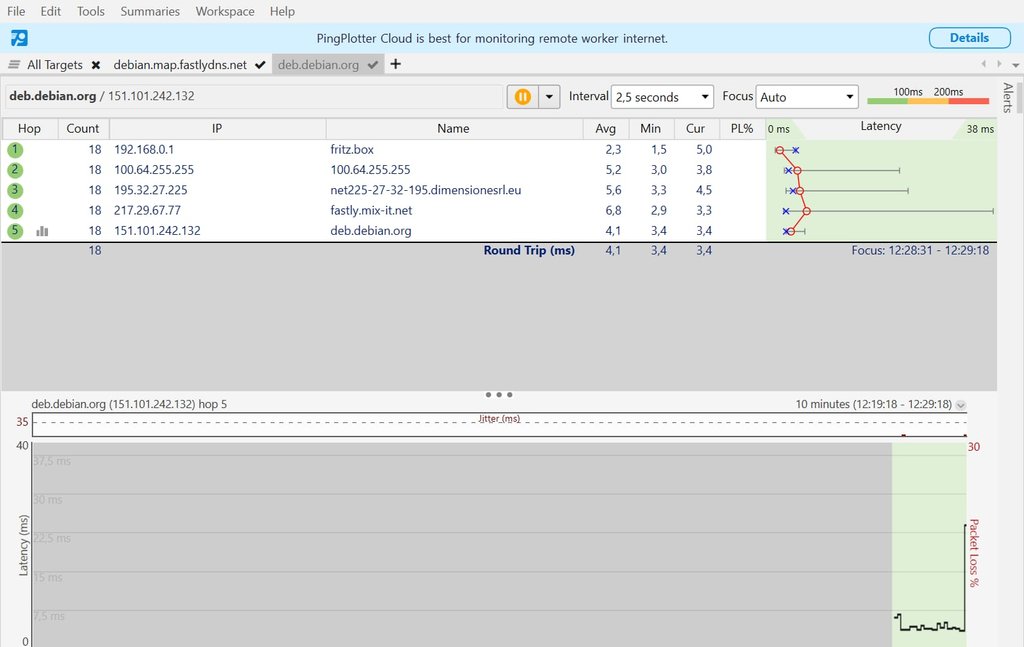The height and width of the screenshot is (647, 1024).
Task: Click the latency color scale bar
Action: (927, 101)
